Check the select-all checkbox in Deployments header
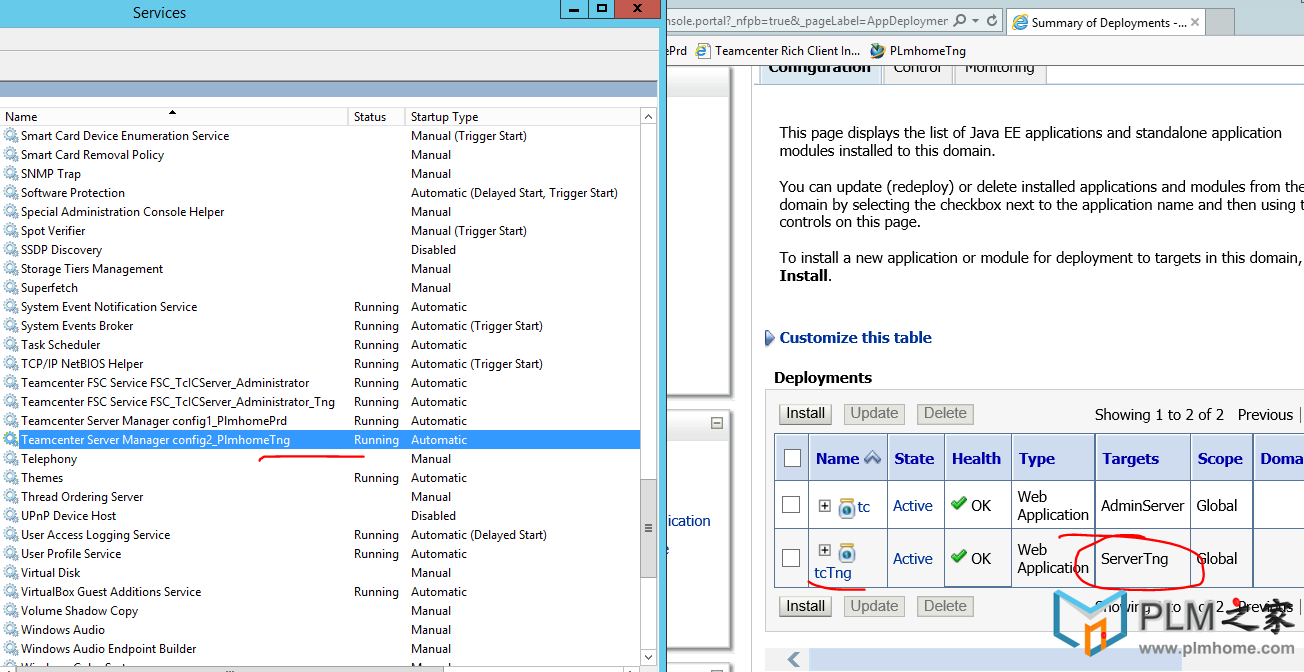The width and height of the screenshot is (1304, 672). point(792,458)
